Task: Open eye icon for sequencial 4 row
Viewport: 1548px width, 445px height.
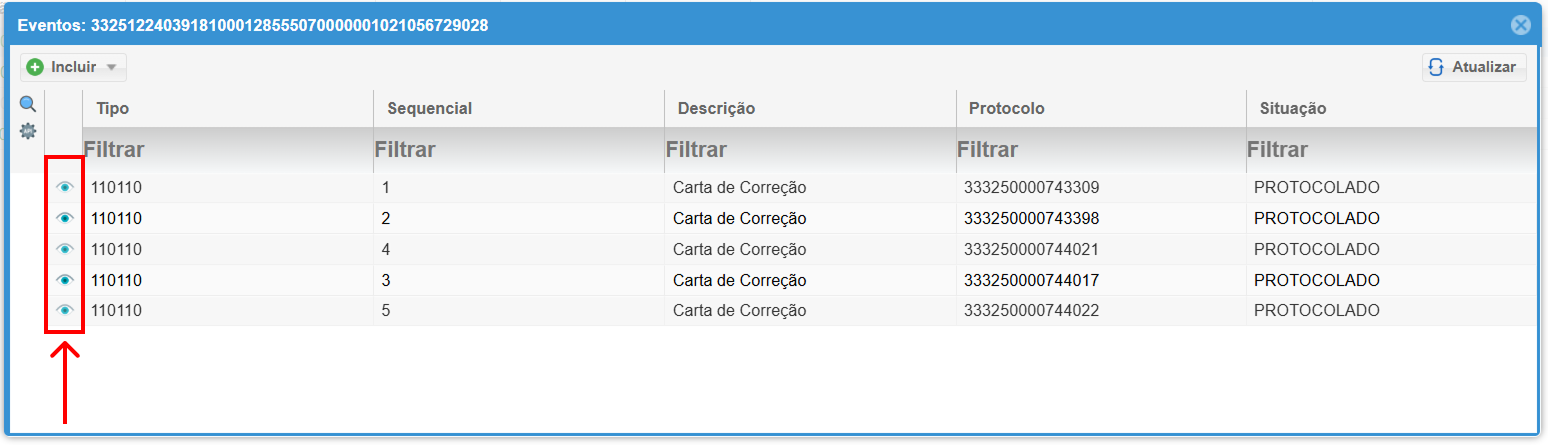Action: point(65,249)
